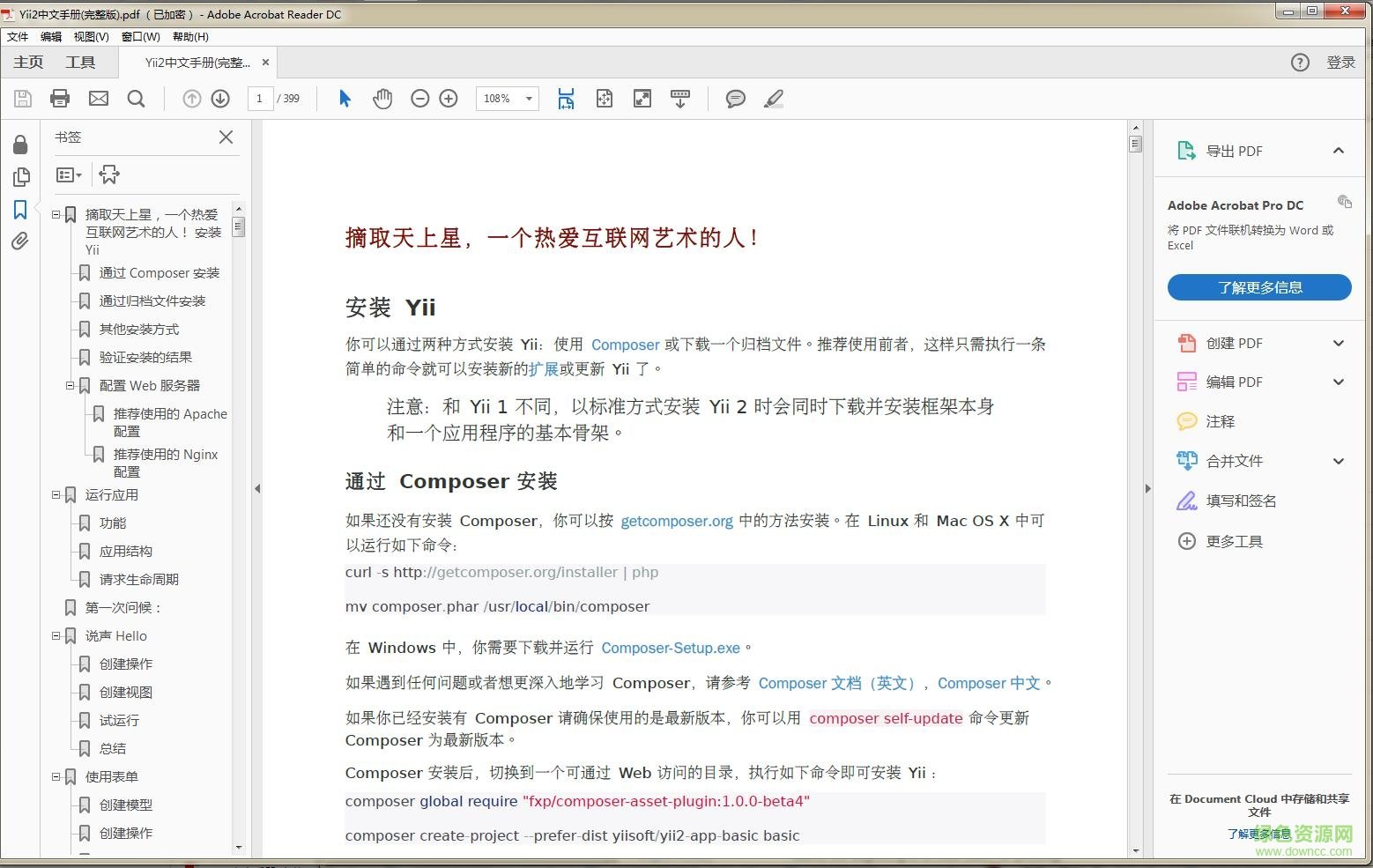Expand the 创建 PDF tool
1373x868 pixels.
coord(1338,343)
